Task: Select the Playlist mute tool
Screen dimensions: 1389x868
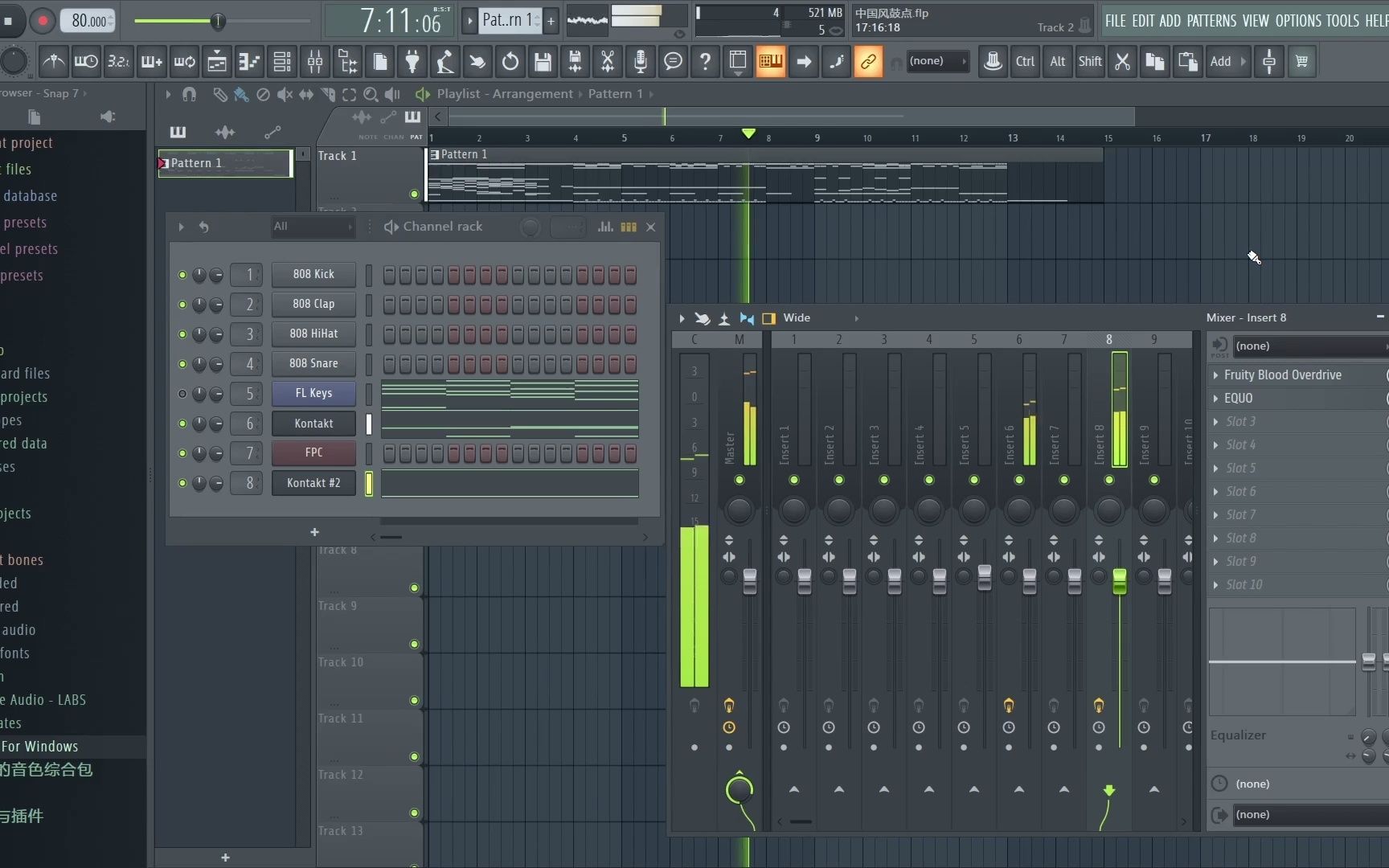Action: point(285,94)
